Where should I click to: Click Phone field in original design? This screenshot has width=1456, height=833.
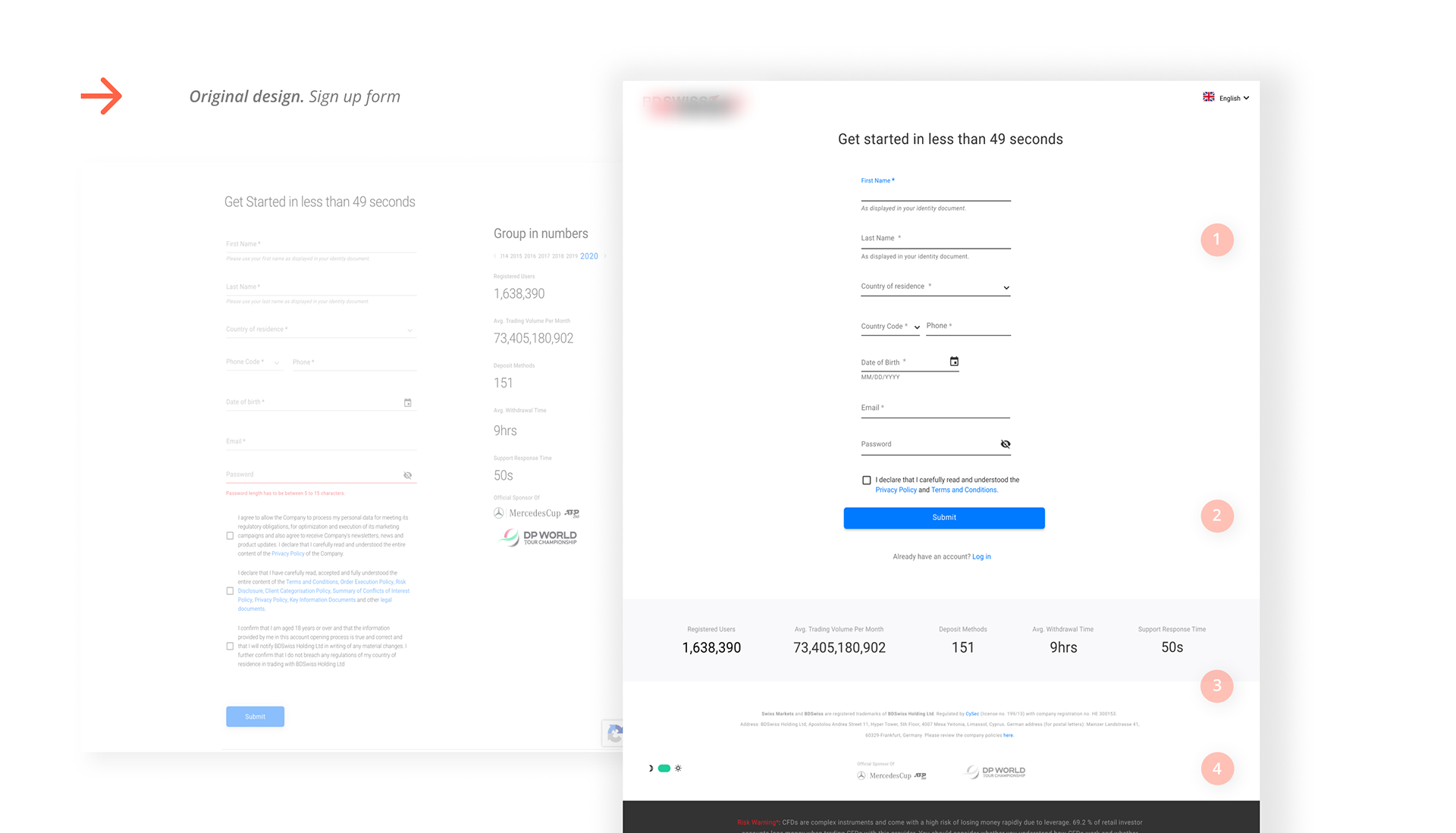click(x=354, y=362)
